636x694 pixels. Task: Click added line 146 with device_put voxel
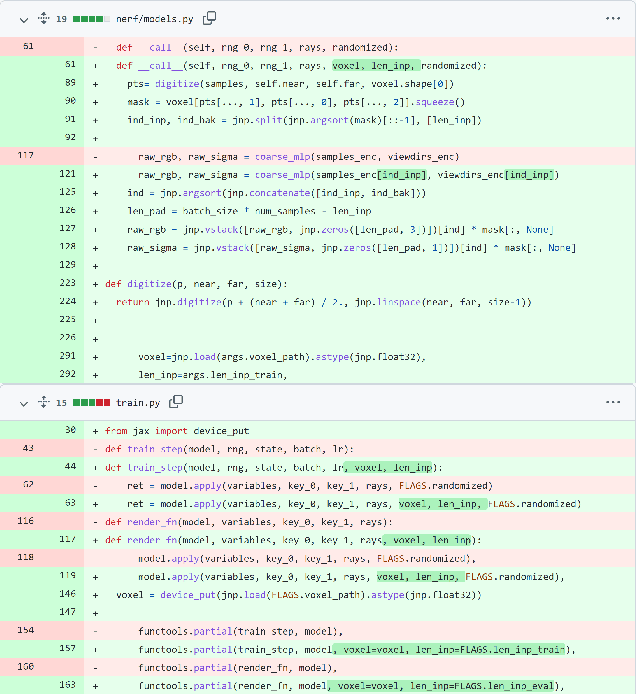point(70,594)
